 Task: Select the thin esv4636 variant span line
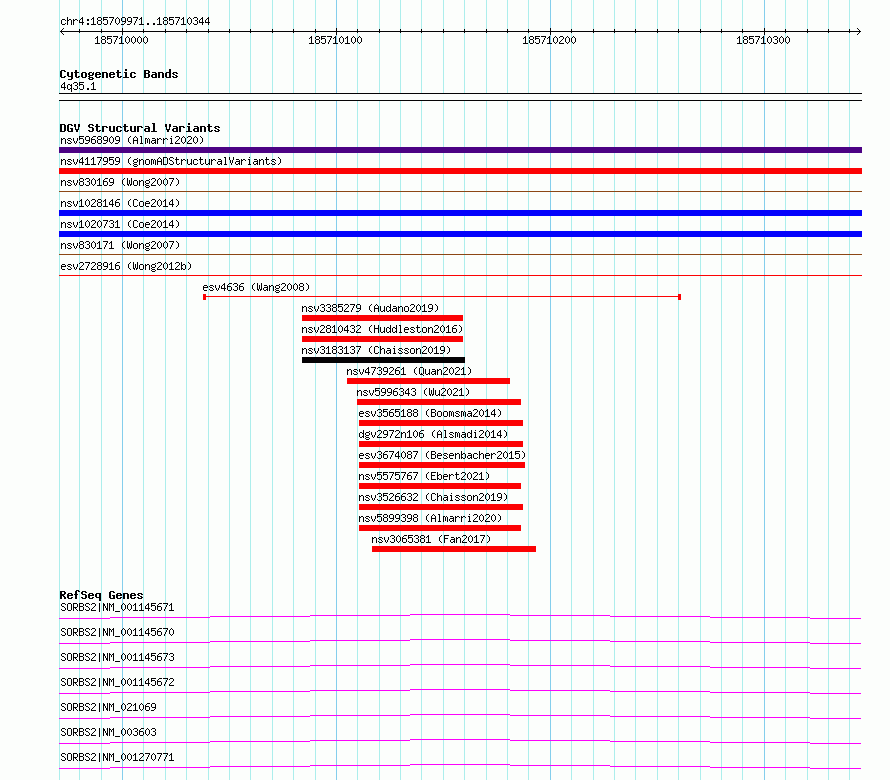click(442, 297)
